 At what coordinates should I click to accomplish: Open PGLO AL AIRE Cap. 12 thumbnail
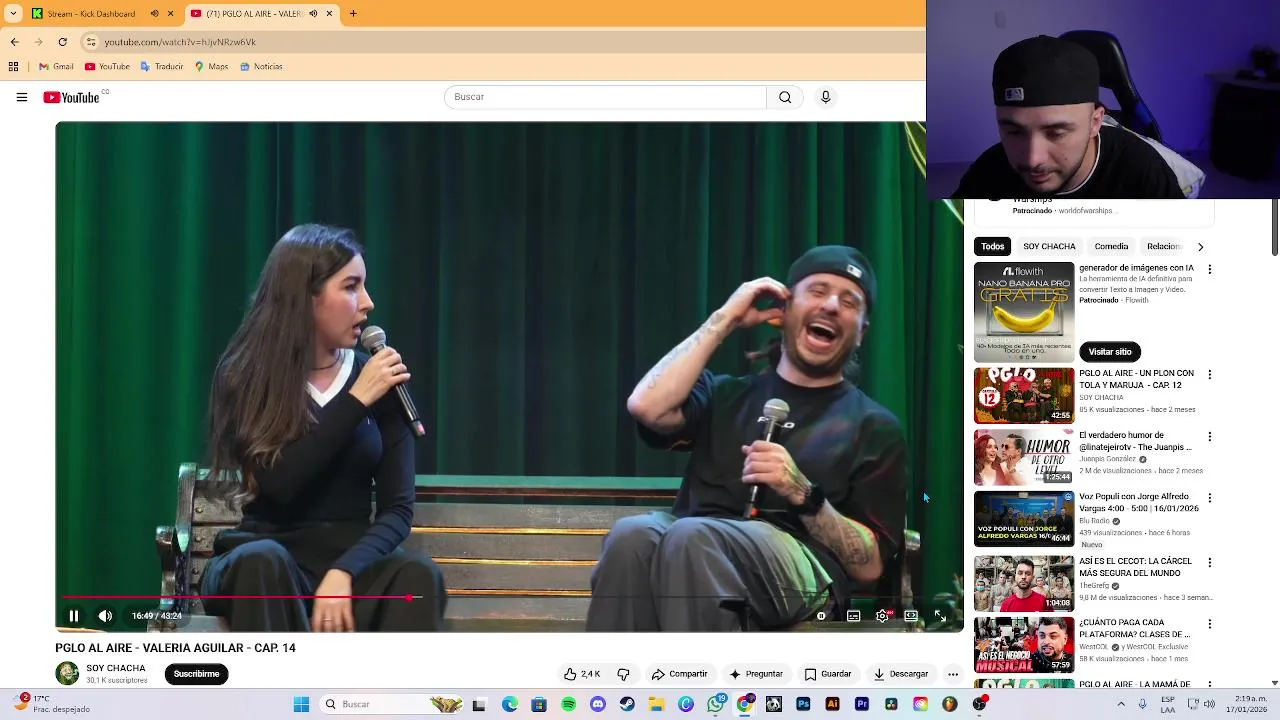(x=1024, y=395)
